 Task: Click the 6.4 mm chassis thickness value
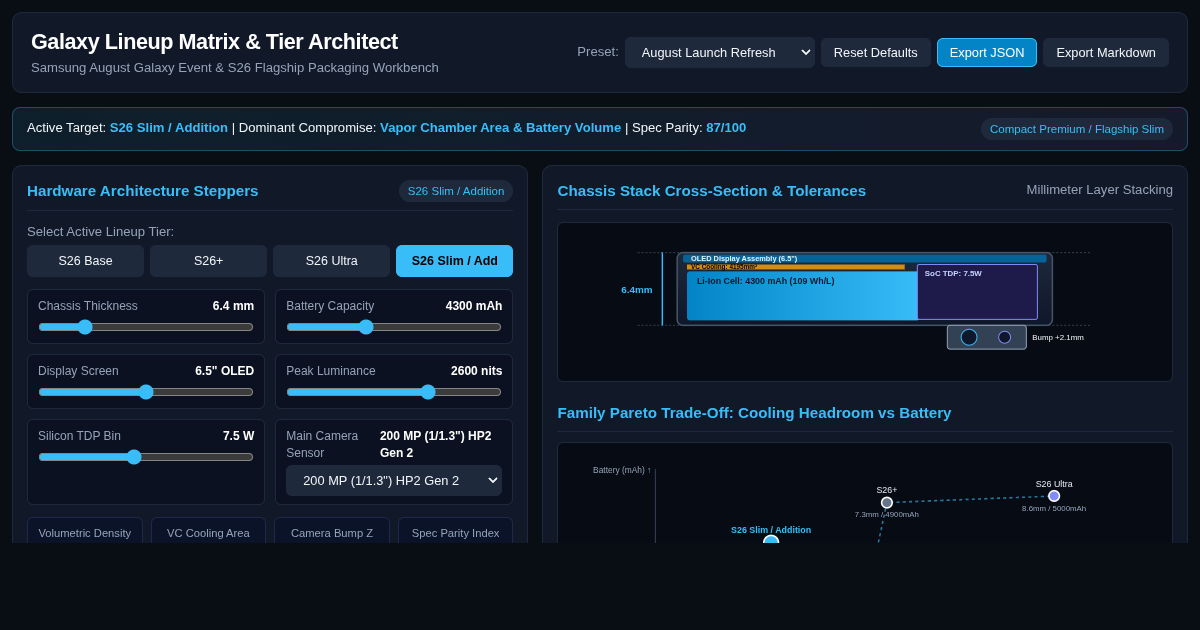click(x=233, y=306)
